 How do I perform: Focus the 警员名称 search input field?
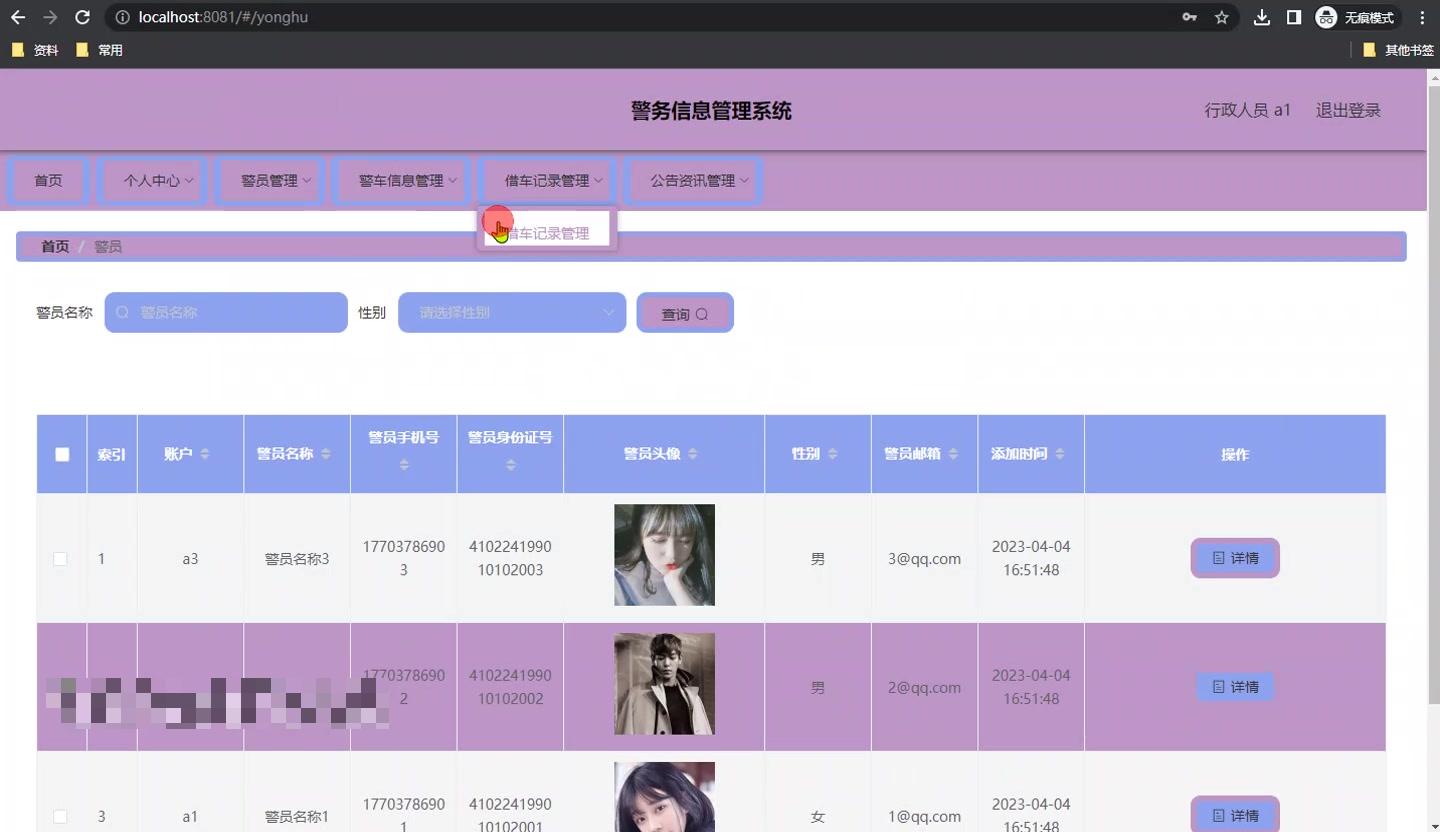[226, 313]
